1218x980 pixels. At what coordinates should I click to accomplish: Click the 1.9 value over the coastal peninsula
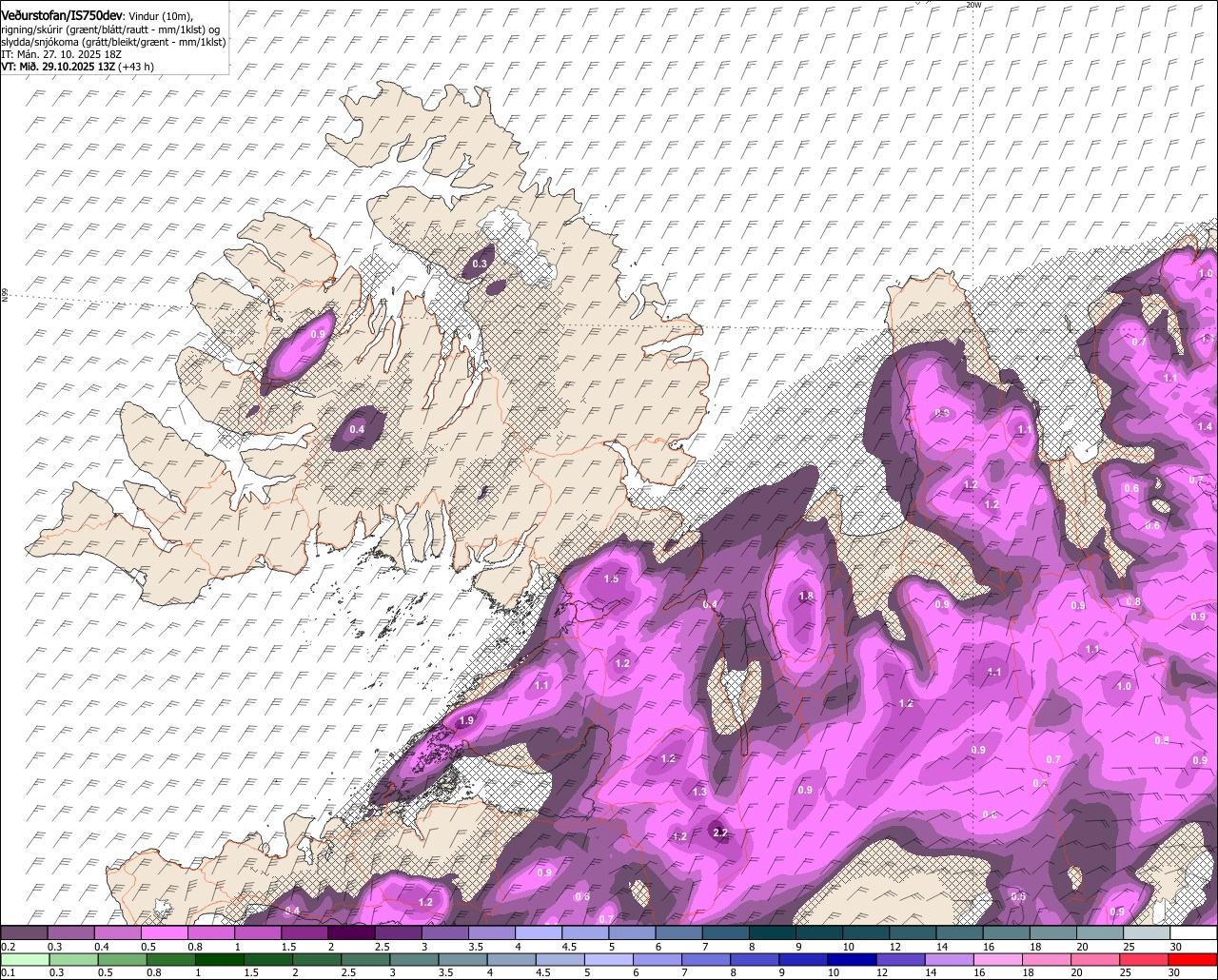coord(466,721)
